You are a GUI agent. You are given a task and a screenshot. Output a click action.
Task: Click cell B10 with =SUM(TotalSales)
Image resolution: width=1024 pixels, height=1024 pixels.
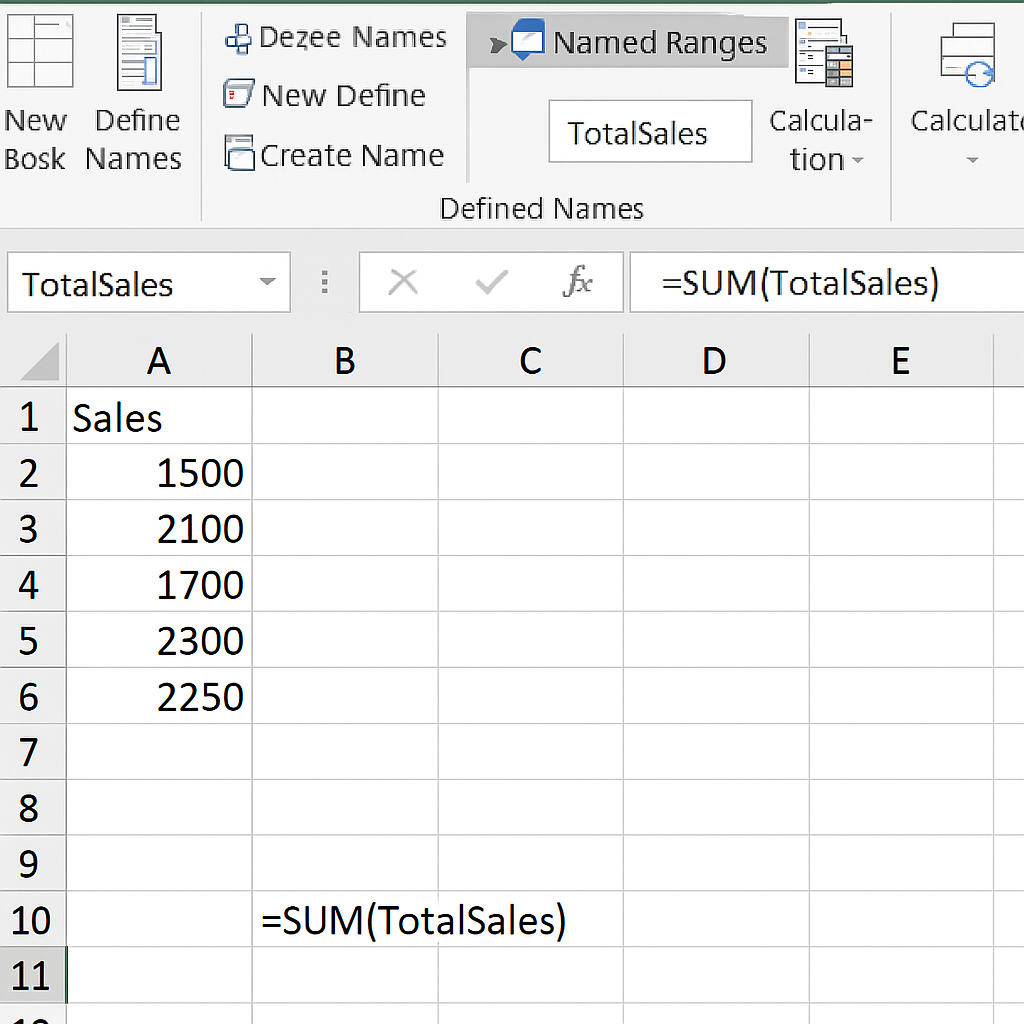pyautogui.click(x=345, y=919)
